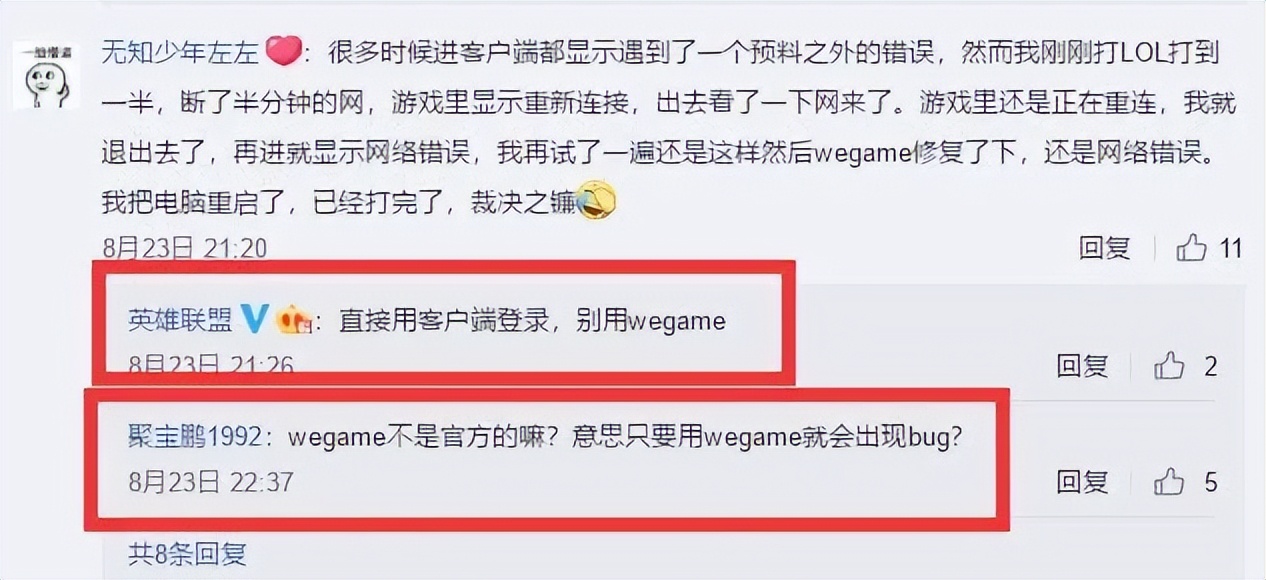Expand the 共8条回复 replies thread

click(187, 552)
